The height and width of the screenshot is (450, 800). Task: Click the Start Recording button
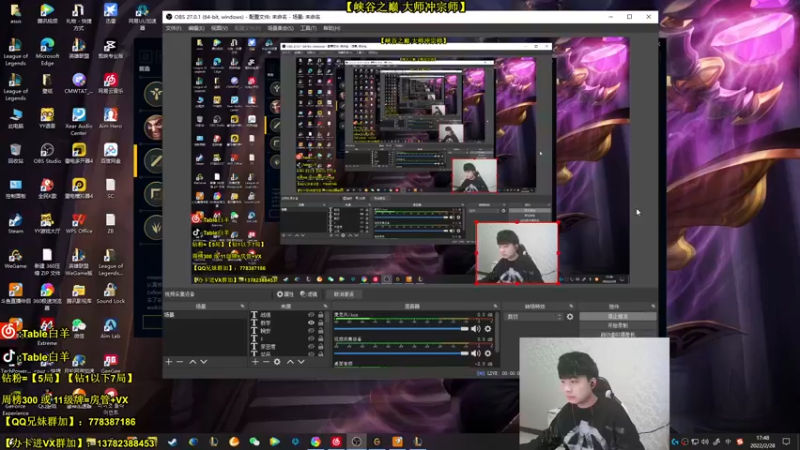[x=617, y=326]
